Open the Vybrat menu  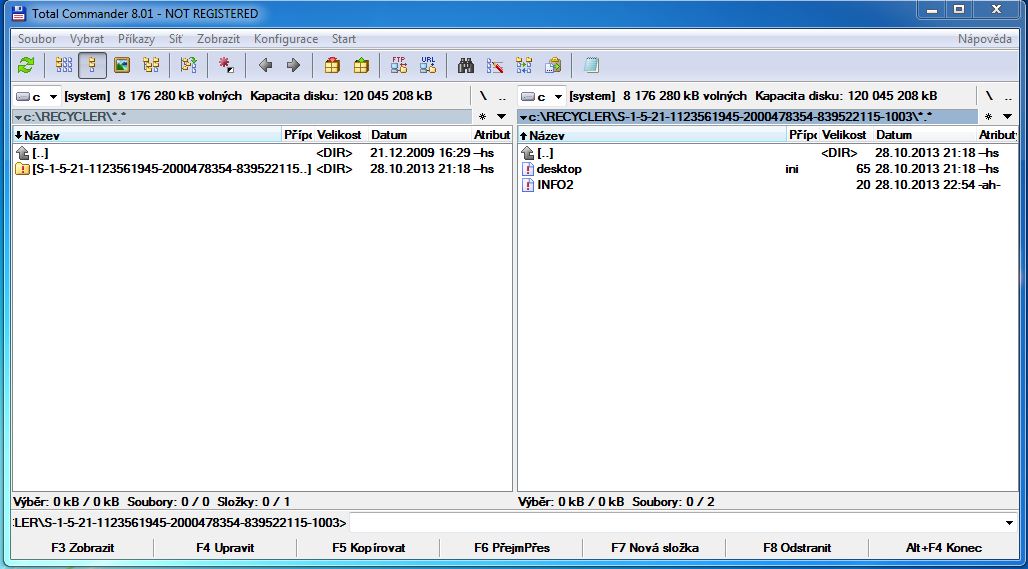tap(87, 39)
